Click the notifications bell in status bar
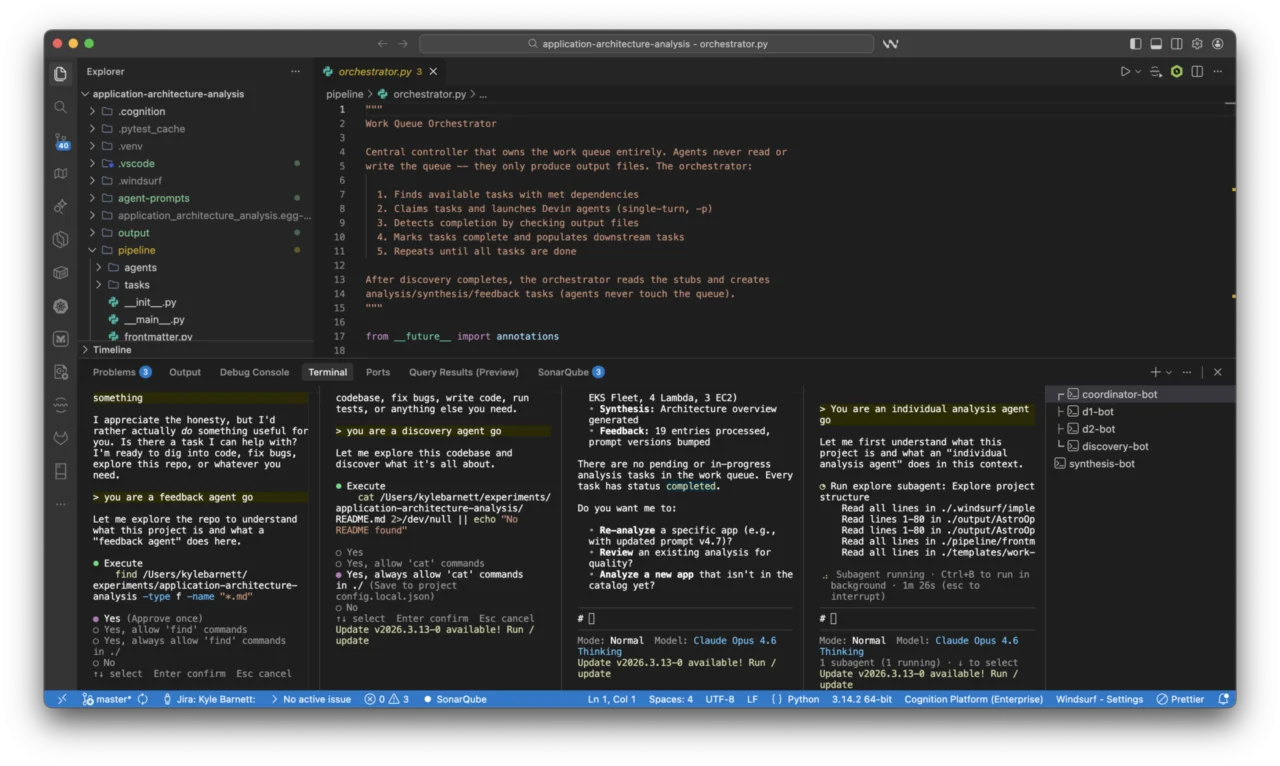 pyautogui.click(x=1223, y=699)
